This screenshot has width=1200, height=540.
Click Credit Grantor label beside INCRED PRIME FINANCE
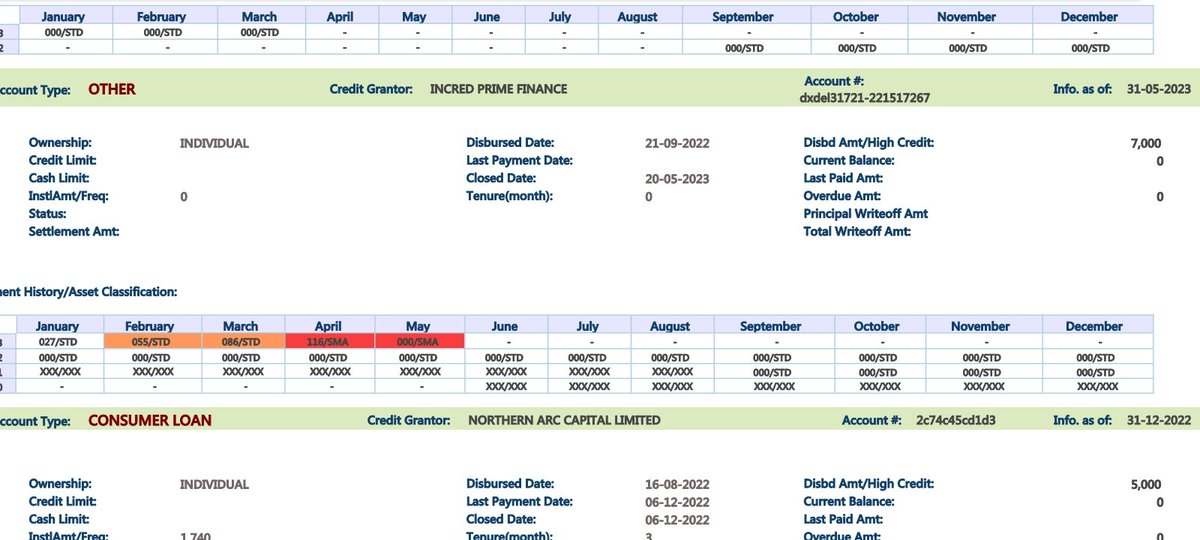coord(371,89)
